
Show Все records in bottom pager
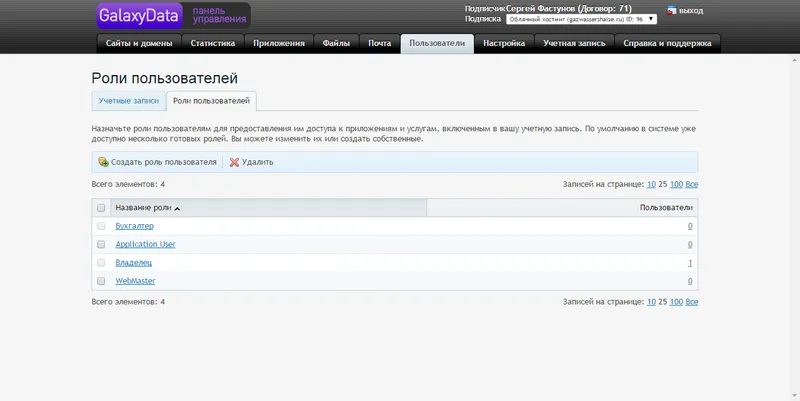(x=691, y=302)
